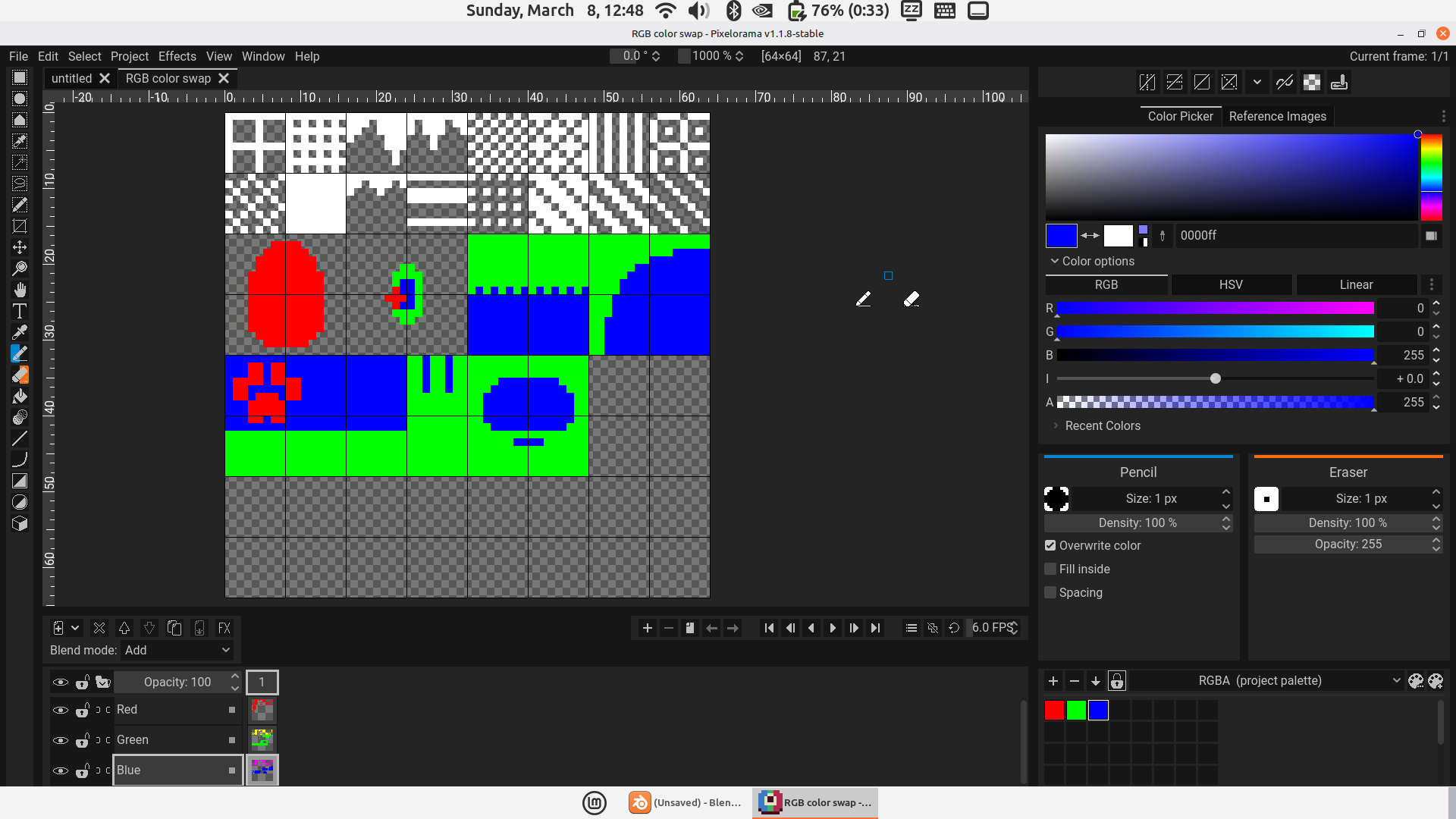Open the Effects menu
This screenshot has width=1456, height=819.
tap(177, 56)
